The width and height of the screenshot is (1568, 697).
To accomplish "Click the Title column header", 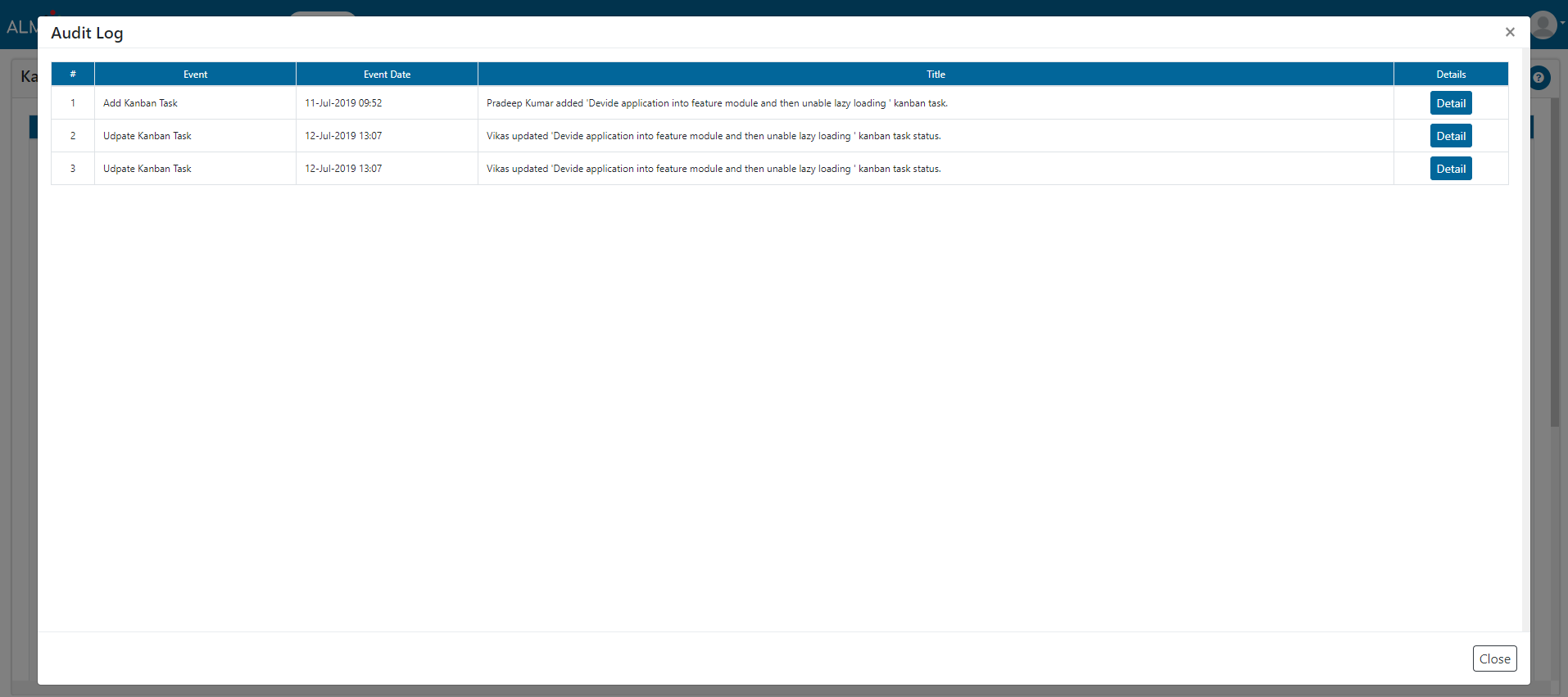I will click(936, 75).
